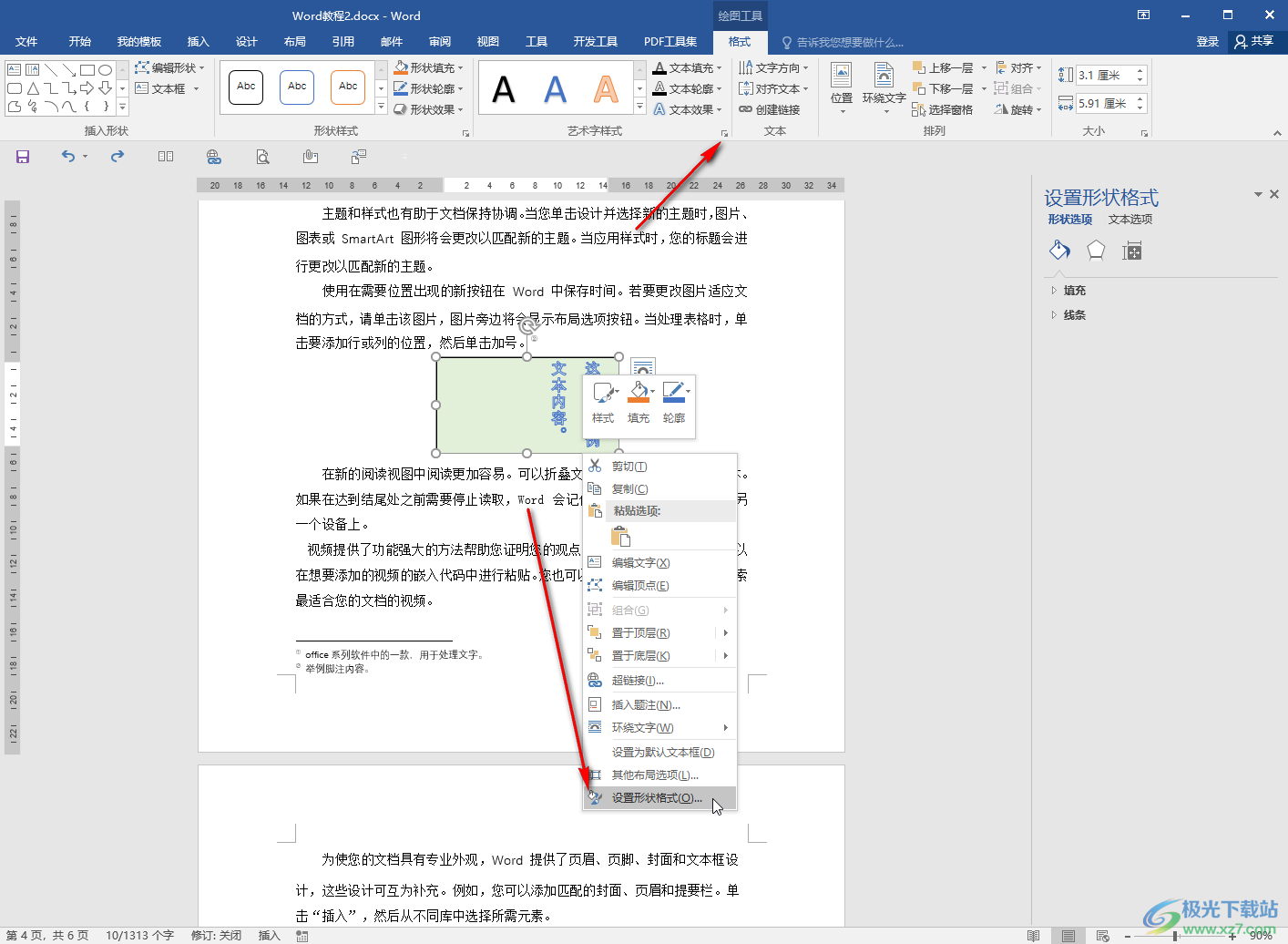Screen dimensions: 1288x944
Task: Choose the black A WordArt style
Action: (504, 89)
